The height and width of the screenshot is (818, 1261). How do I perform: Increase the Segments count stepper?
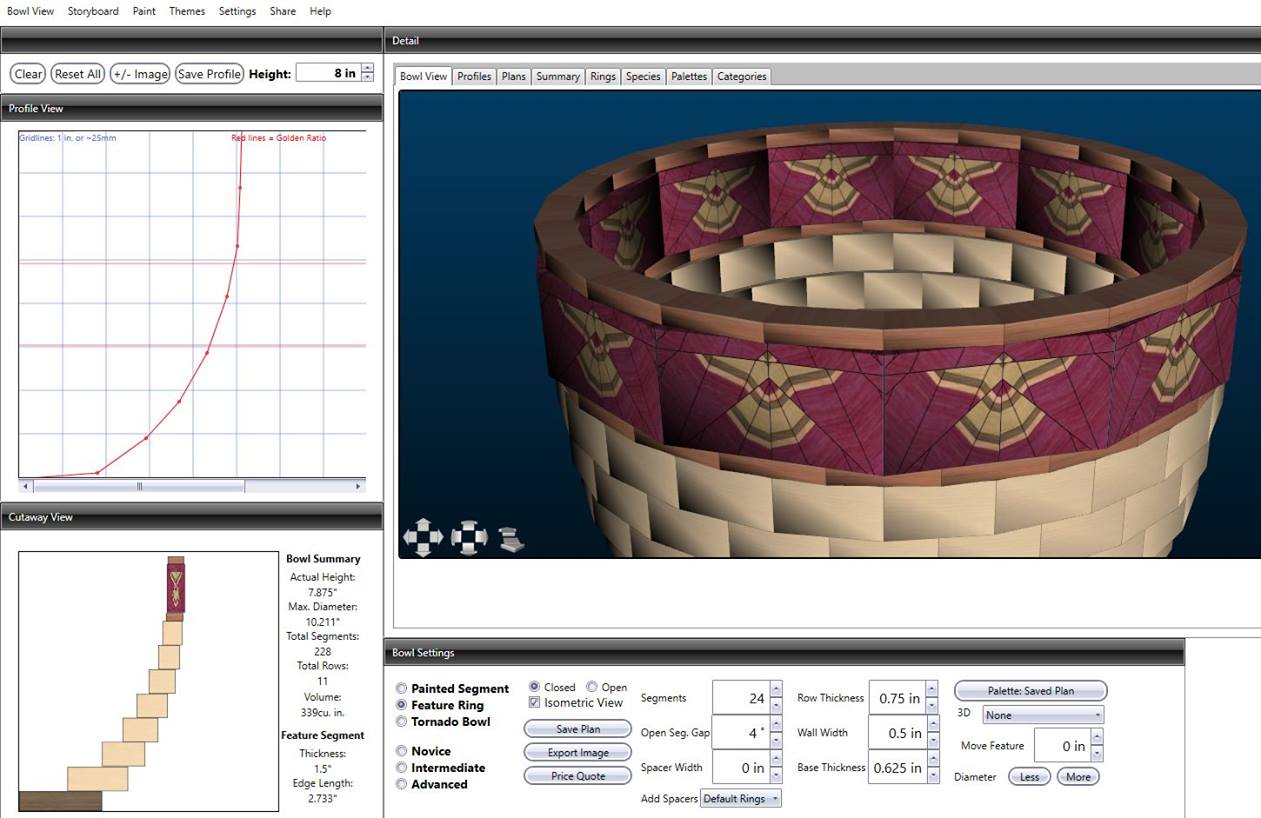(x=777, y=689)
